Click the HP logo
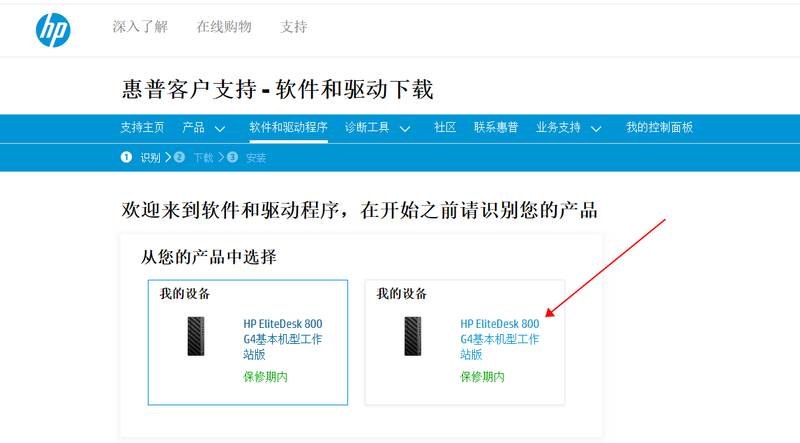 click(x=53, y=31)
